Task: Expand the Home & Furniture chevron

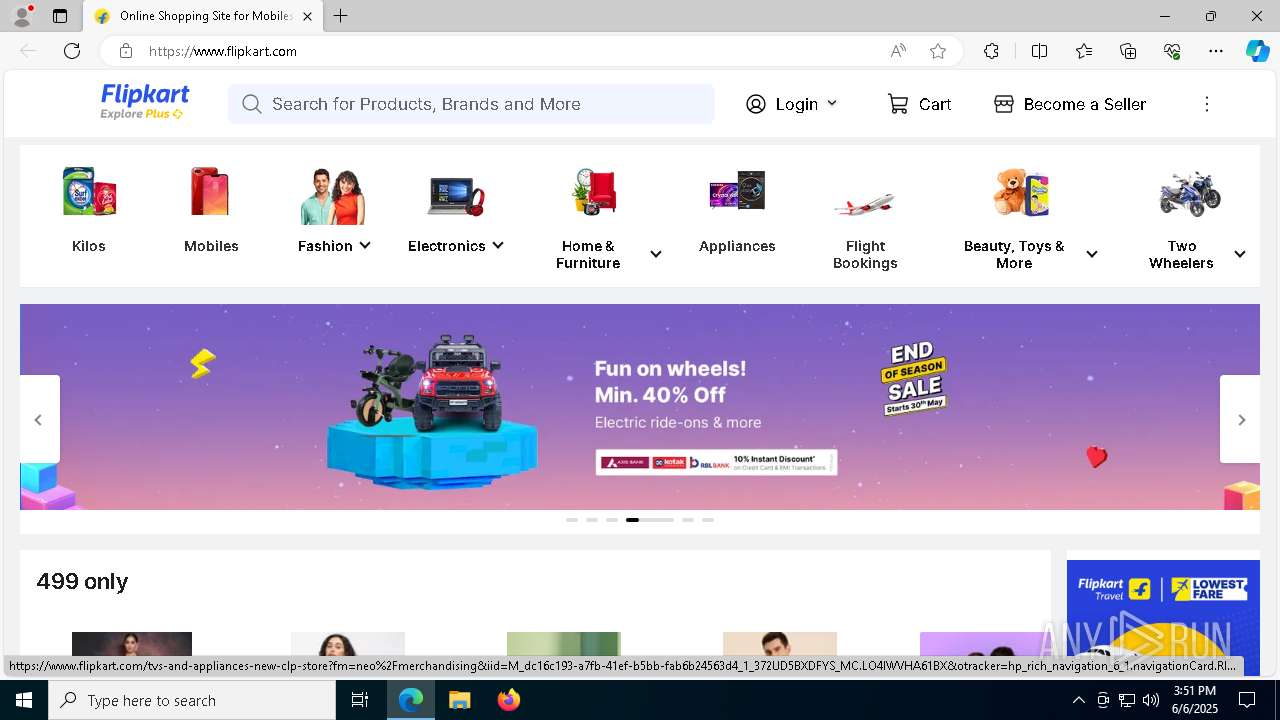Action: click(656, 254)
